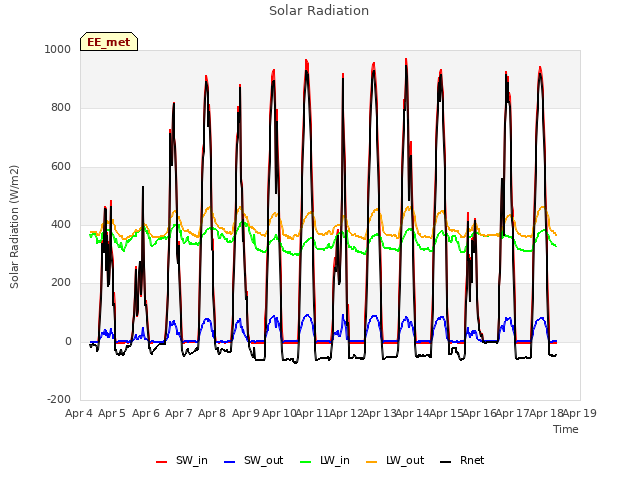Click the orange LW_out legend swatch
The image size is (640, 480).
(372, 462)
